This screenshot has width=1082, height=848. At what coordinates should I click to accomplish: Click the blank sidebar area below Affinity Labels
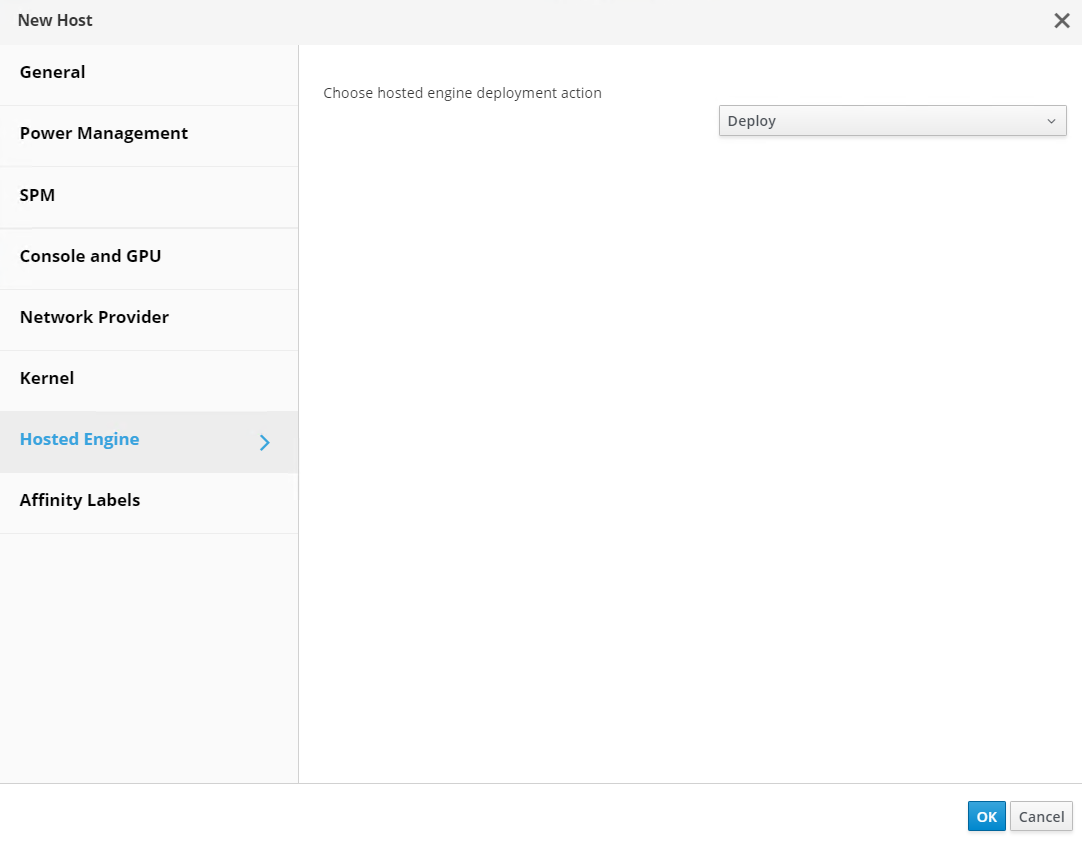click(x=149, y=650)
